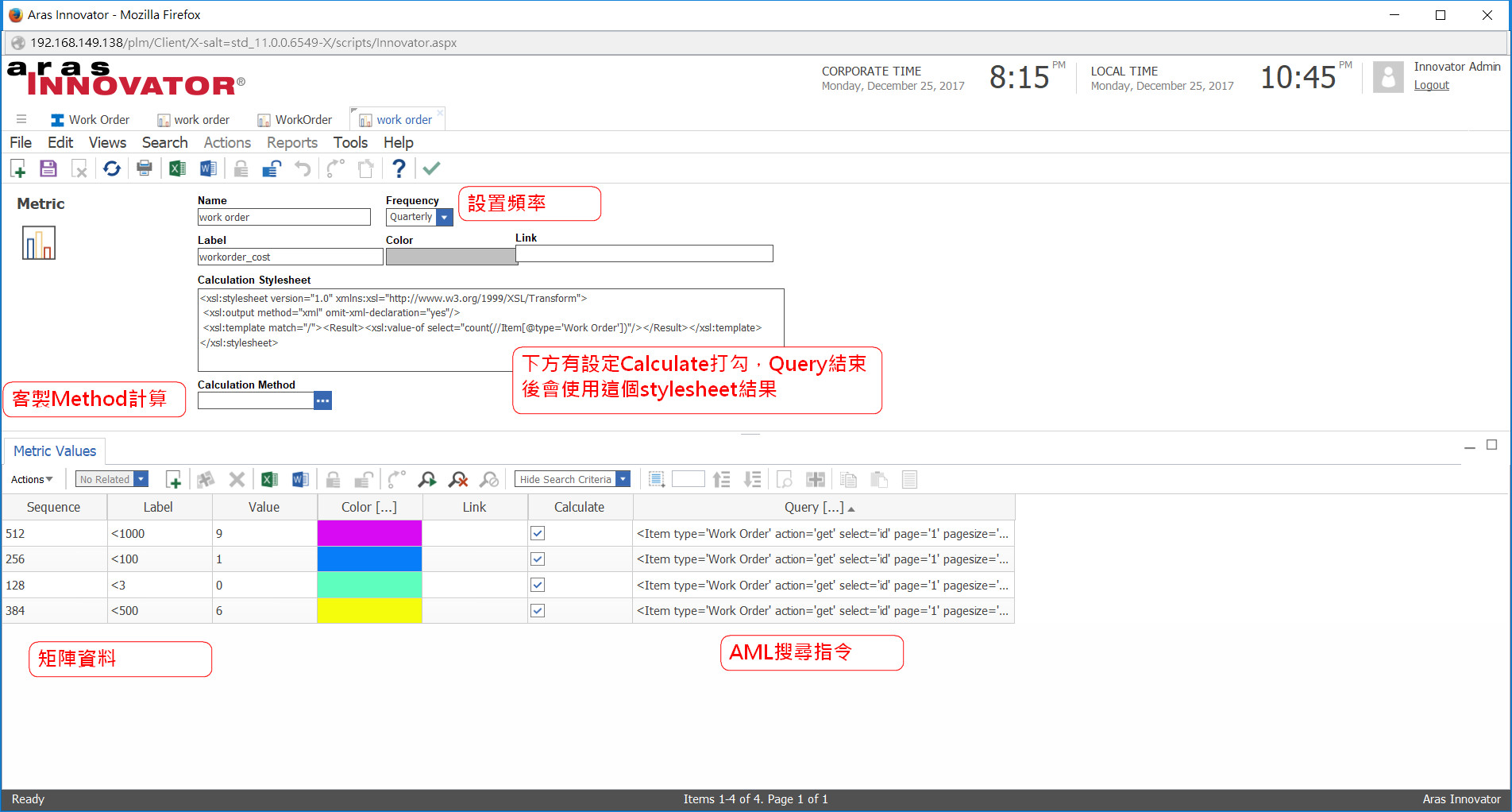Click the Unlock icon in main toolbar
The image size is (1512, 812).
(272, 168)
